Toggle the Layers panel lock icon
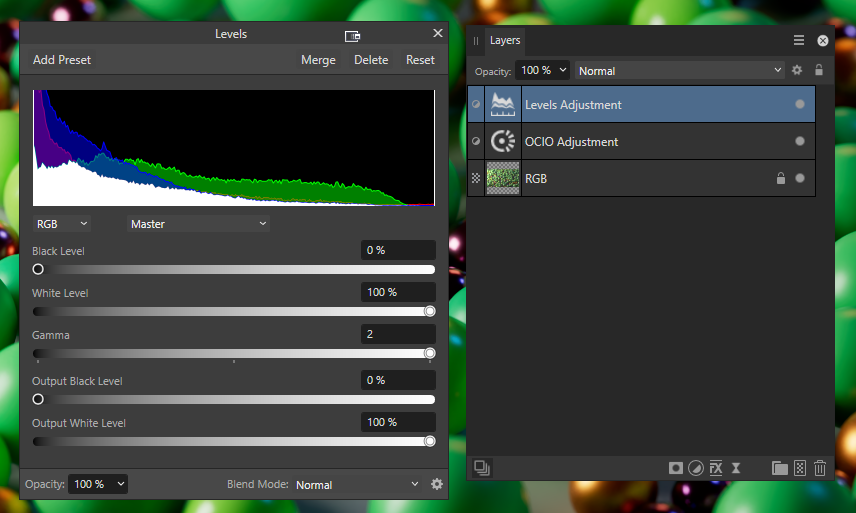The image size is (856, 513). pyautogui.click(x=819, y=70)
